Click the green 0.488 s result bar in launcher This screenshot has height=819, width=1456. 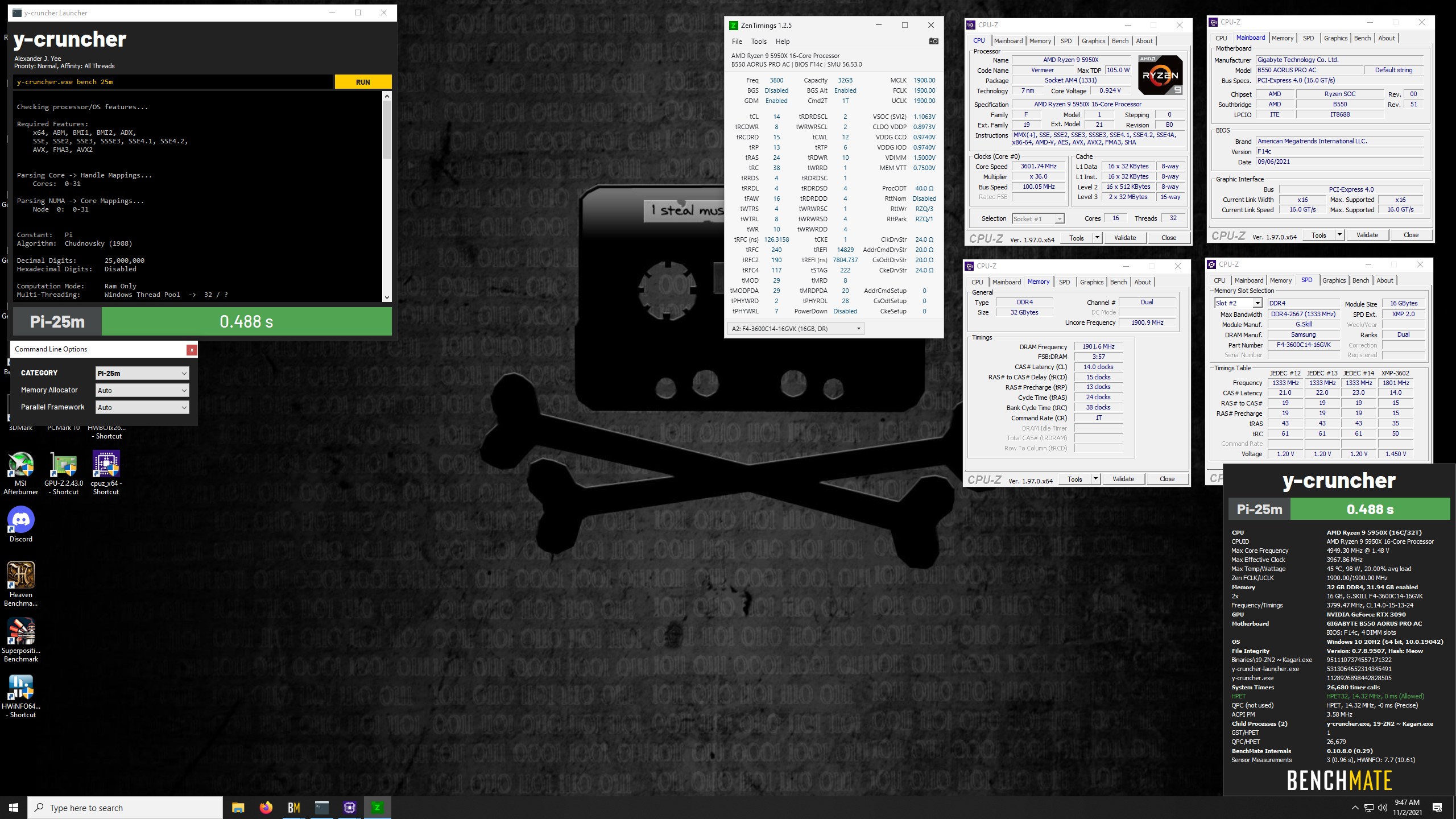tap(246, 321)
